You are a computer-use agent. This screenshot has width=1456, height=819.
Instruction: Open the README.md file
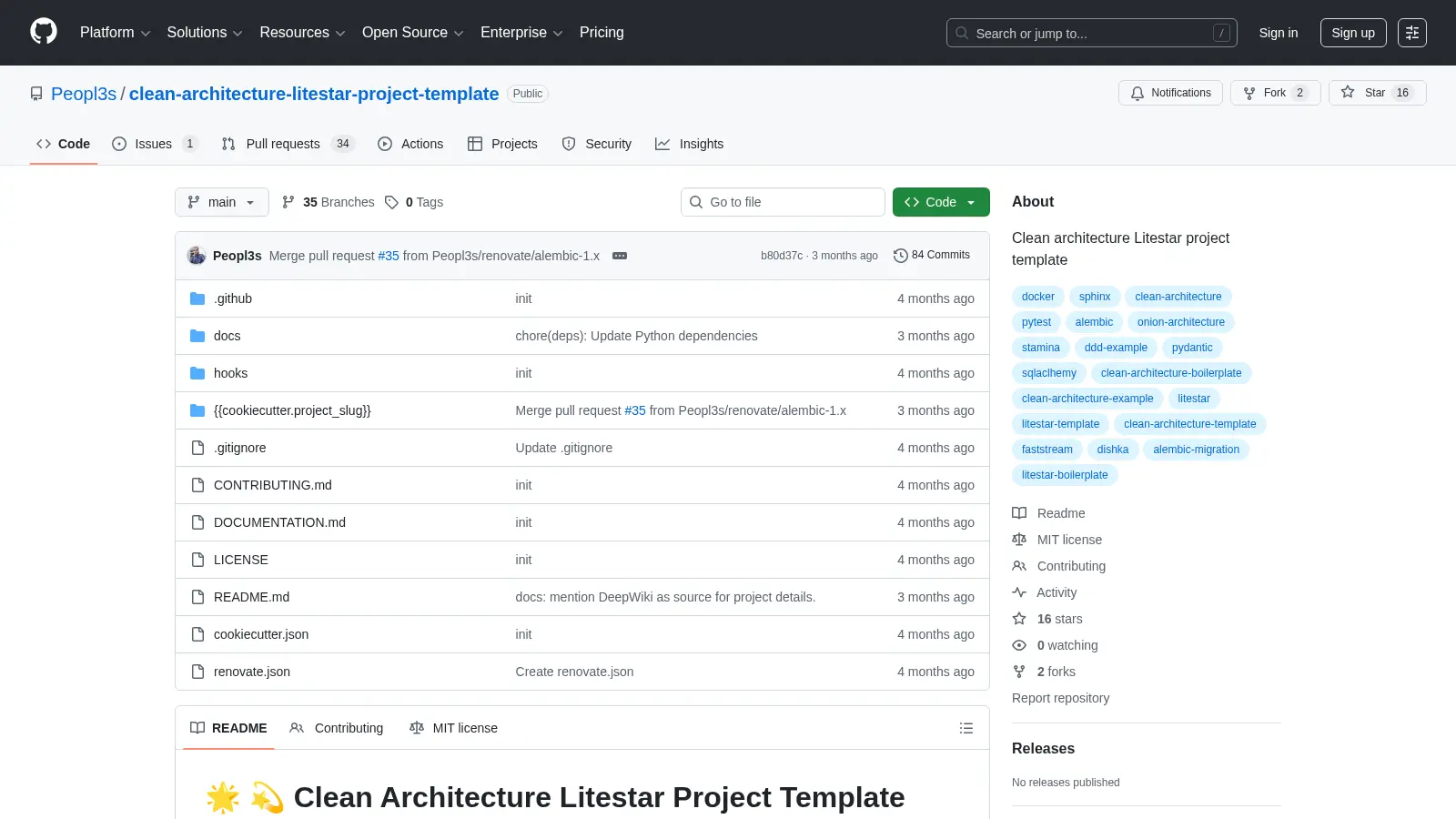coord(251,597)
